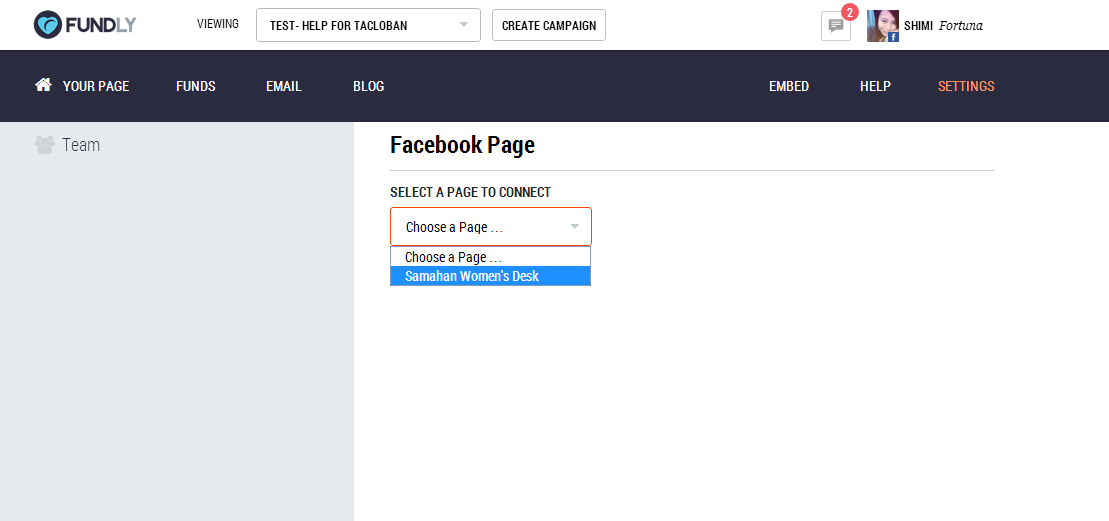Go to the Funds section
Viewport: 1109px width, 521px height.
click(x=196, y=86)
